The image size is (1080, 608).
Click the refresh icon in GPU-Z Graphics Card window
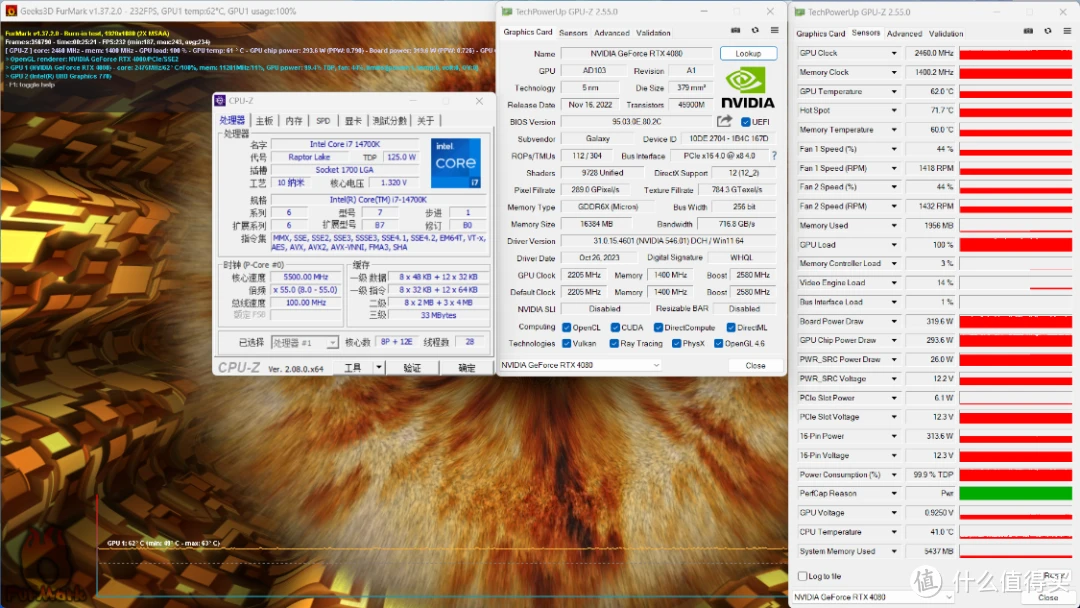(755, 30)
